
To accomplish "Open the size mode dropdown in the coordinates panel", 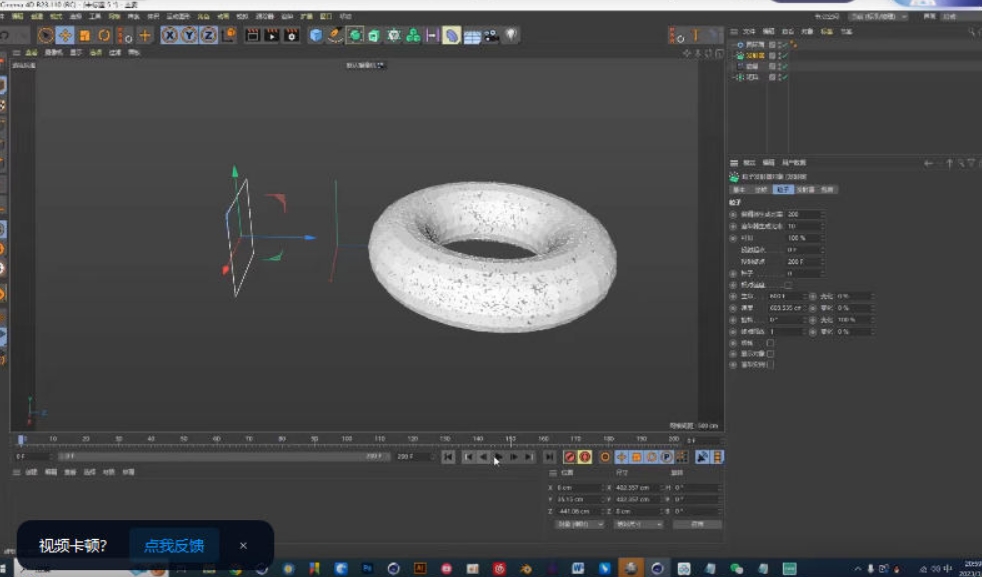I will point(638,524).
